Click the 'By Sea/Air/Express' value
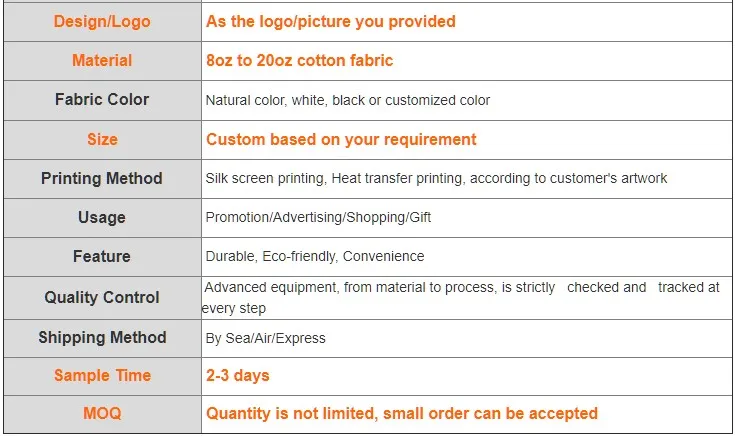This screenshot has height=436, width=735. pyautogui.click(x=265, y=338)
